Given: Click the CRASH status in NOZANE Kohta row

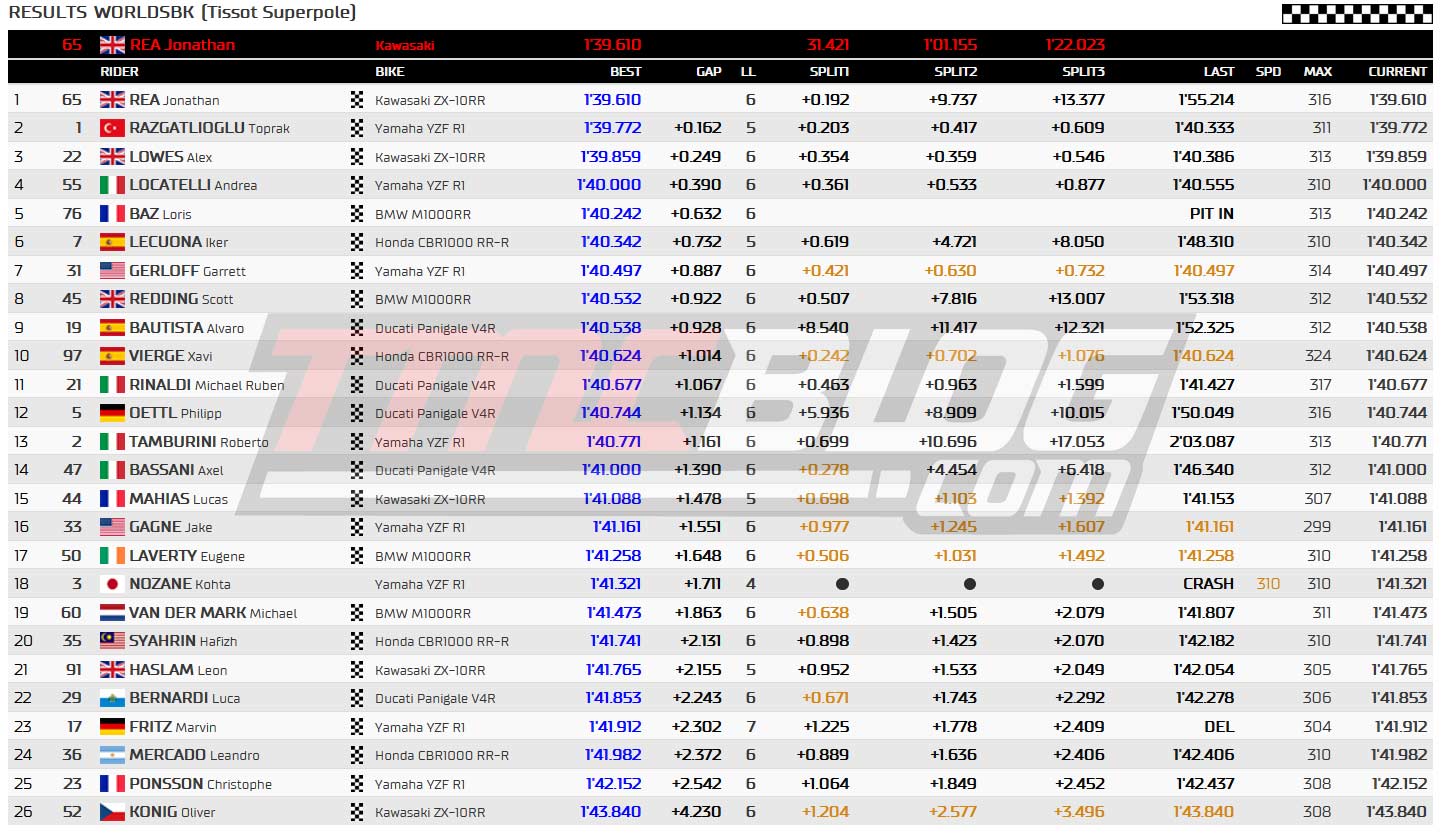Looking at the screenshot, I should point(1209,584).
